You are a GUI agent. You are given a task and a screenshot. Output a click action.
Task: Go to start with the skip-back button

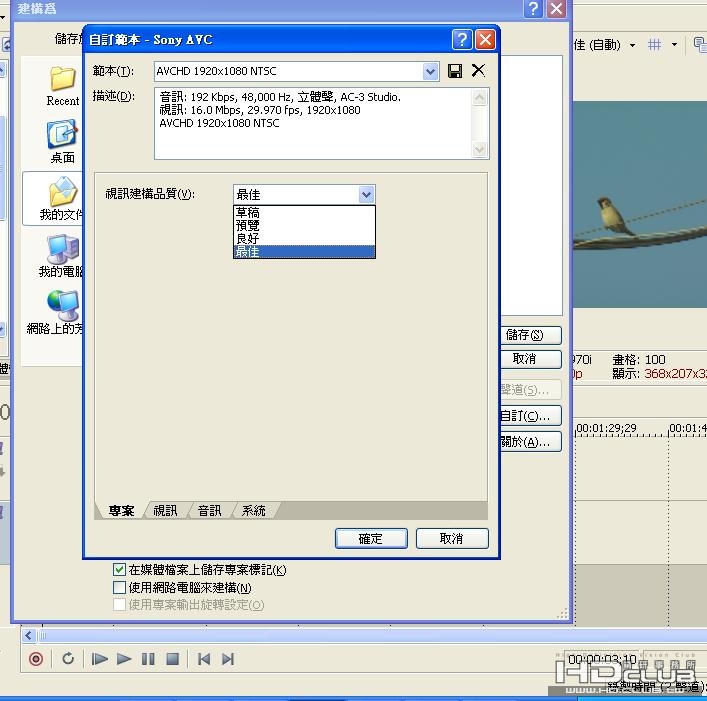[x=204, y=659]
